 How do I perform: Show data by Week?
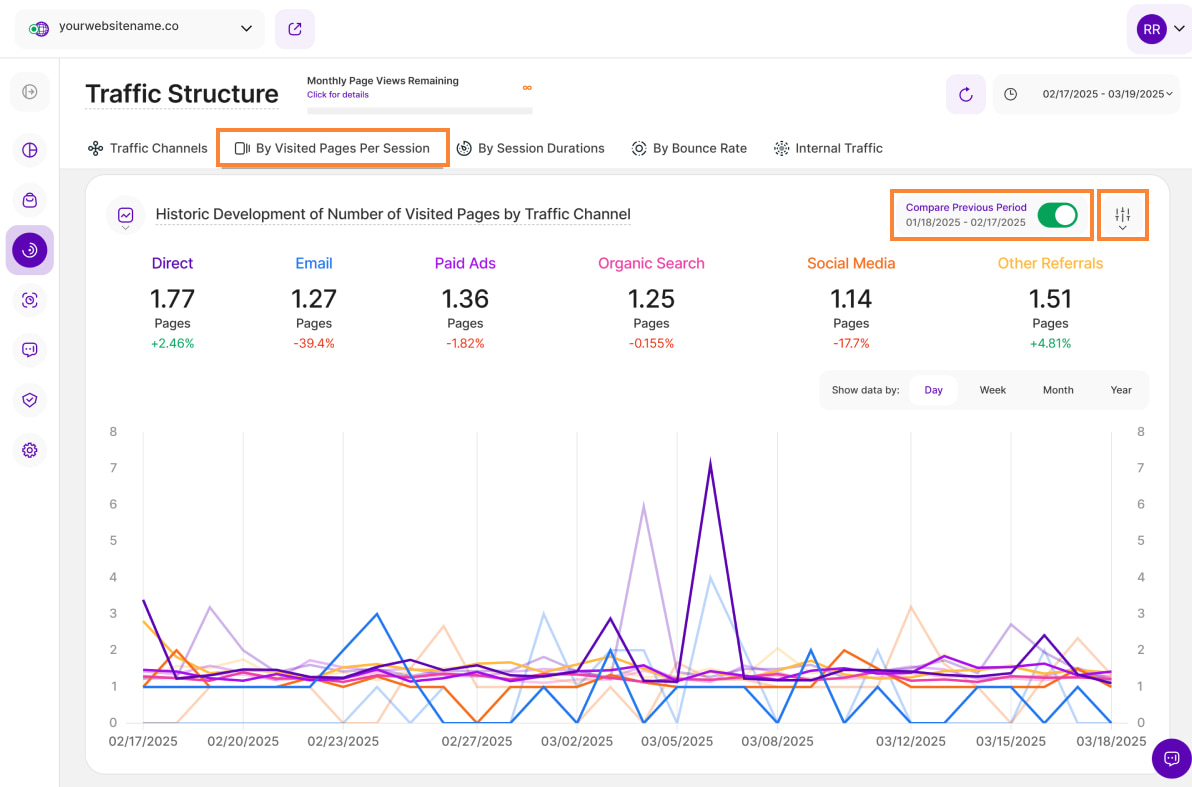992,390
